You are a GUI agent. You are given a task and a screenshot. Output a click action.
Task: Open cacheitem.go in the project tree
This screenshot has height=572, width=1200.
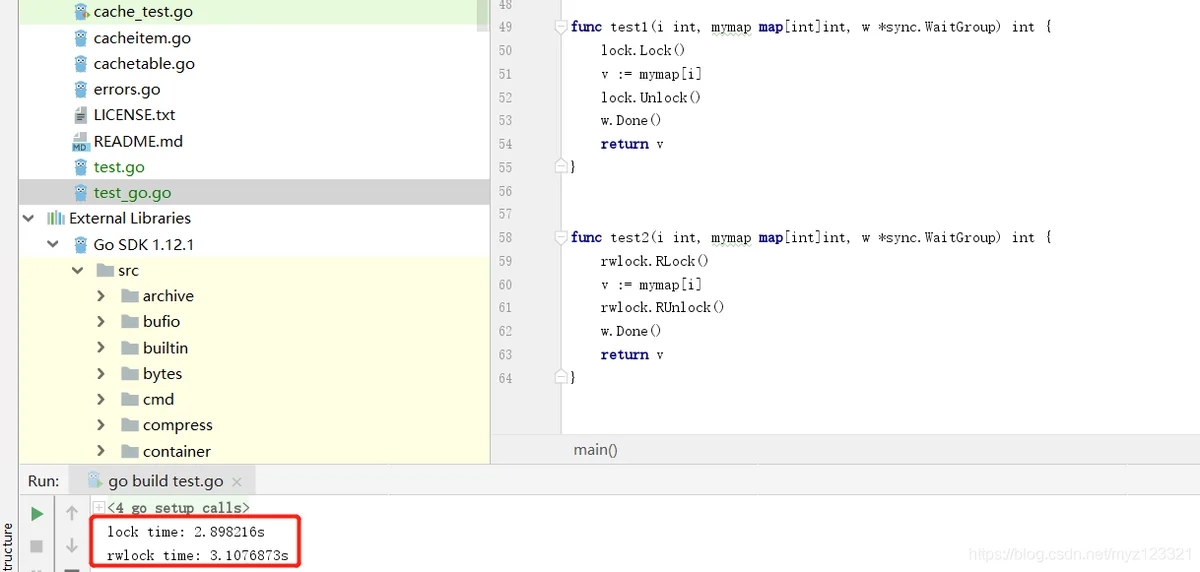coord(142,38)
